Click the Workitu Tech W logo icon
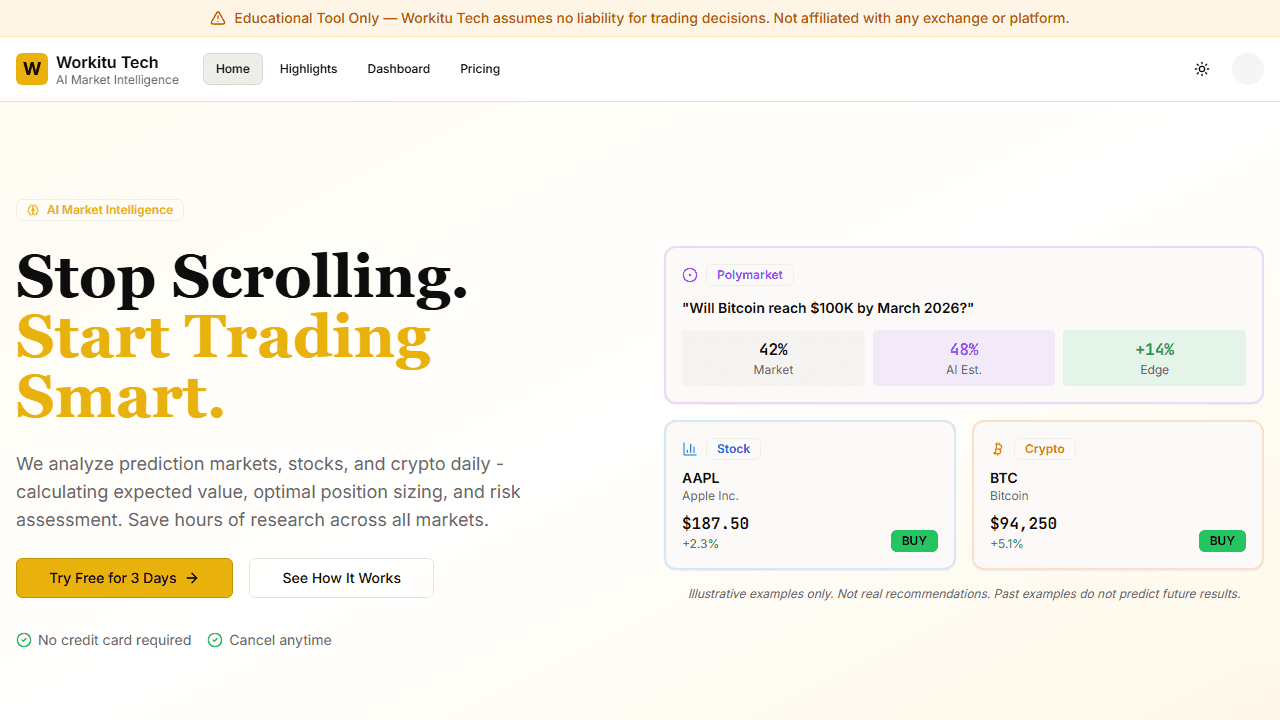 [32, 69]
